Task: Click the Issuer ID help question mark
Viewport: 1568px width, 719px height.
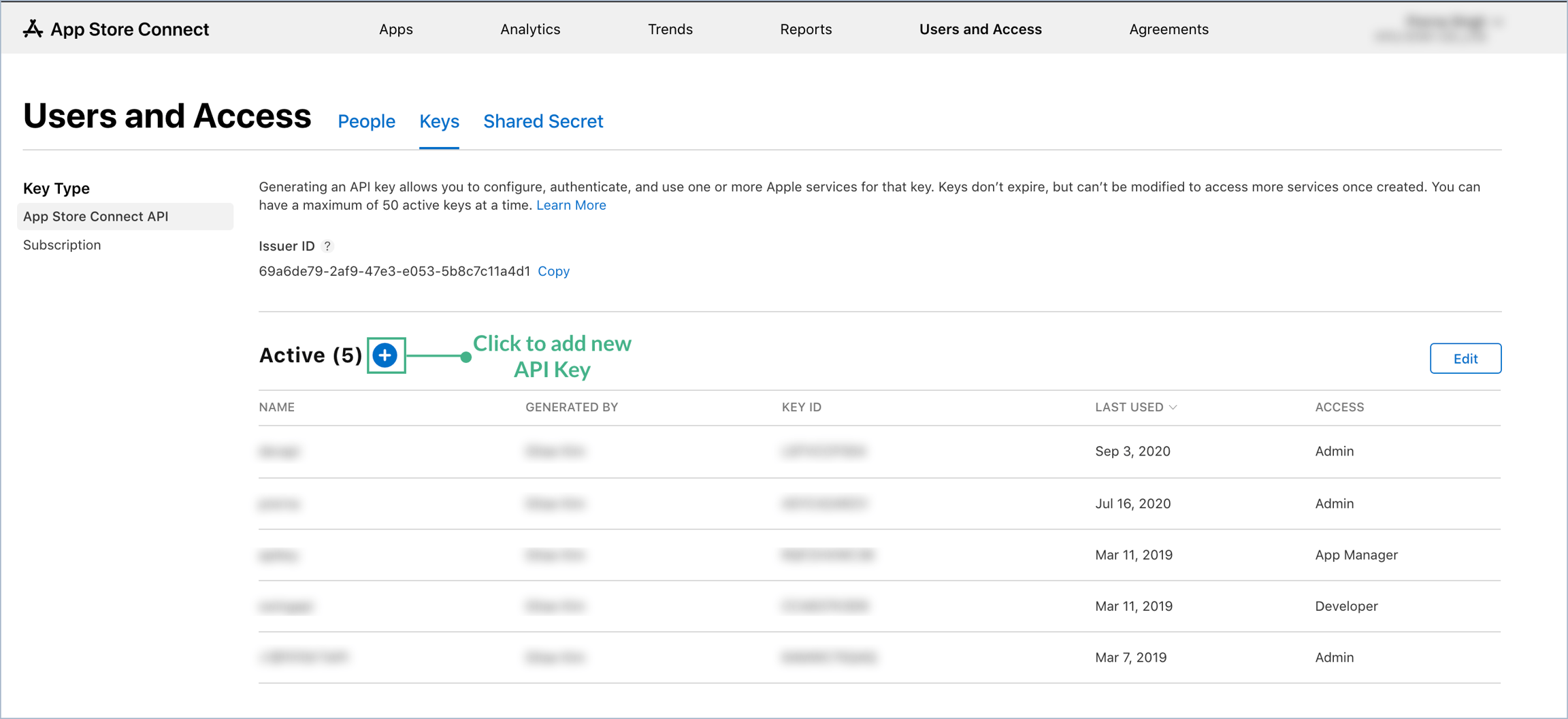Action: pos(327,246)
